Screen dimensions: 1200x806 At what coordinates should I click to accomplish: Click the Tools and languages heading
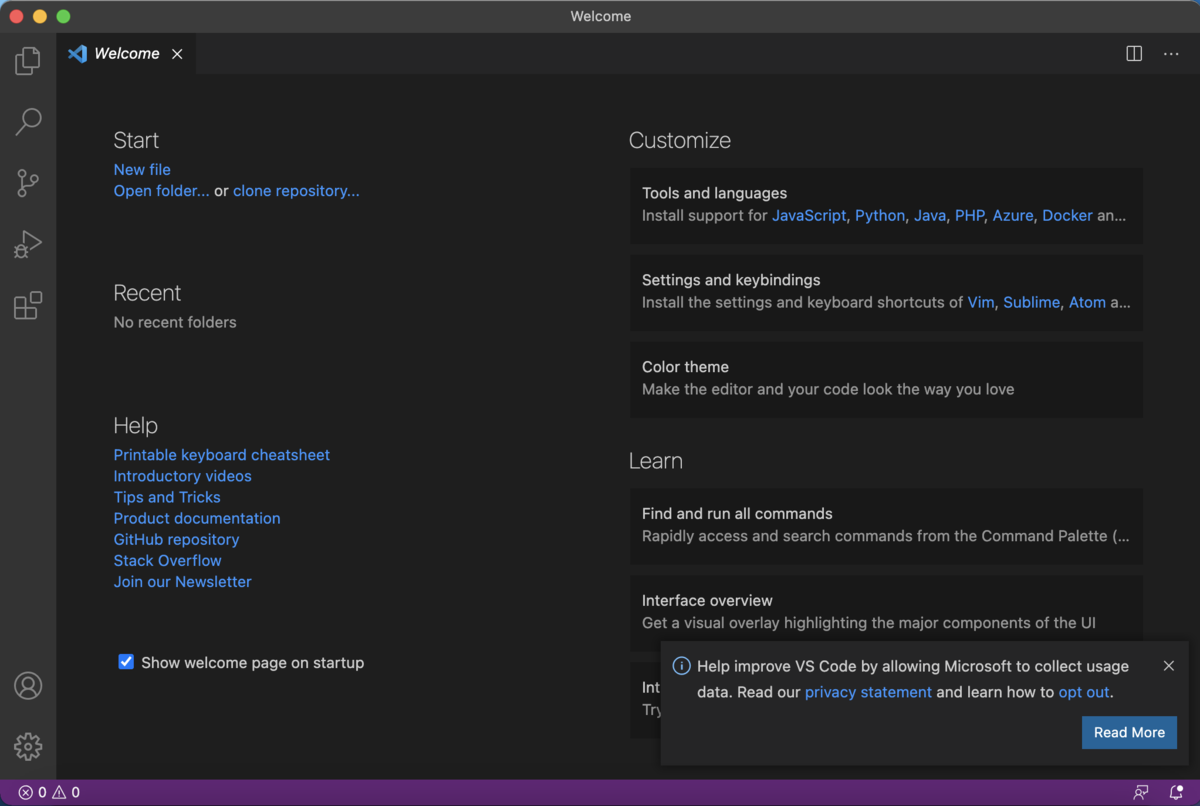coord(714,193)
